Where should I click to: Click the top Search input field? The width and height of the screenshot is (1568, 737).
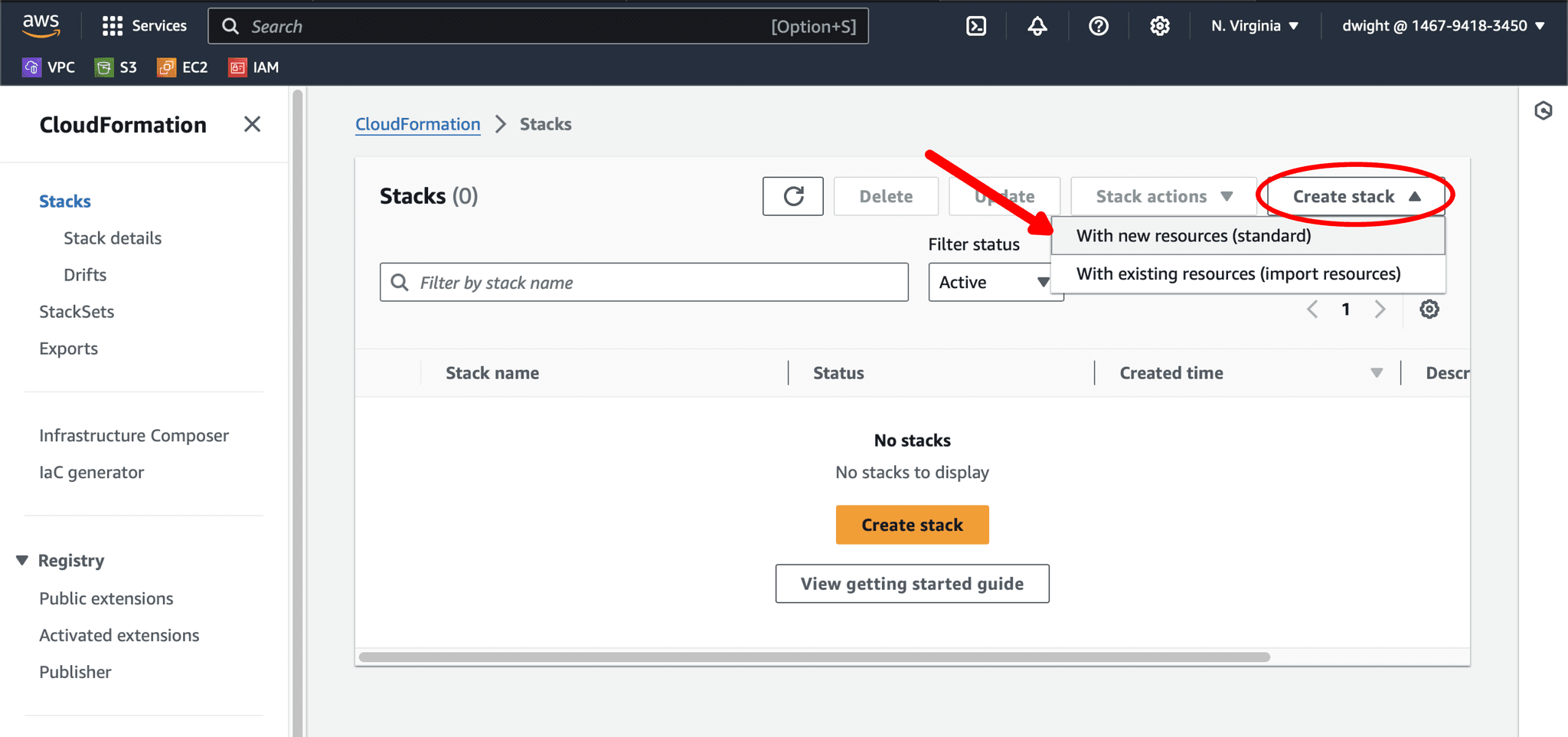[x=538, y=26]
